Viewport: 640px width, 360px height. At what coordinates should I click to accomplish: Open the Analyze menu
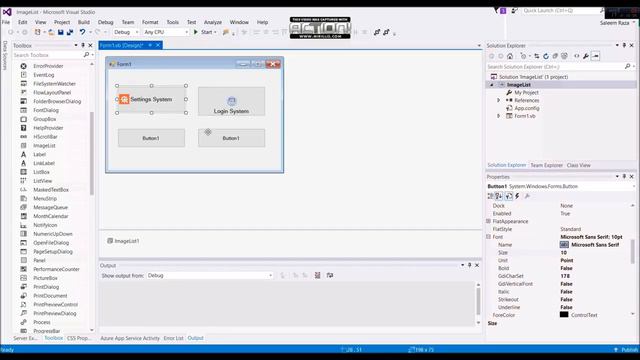click(x=213, y=22)
